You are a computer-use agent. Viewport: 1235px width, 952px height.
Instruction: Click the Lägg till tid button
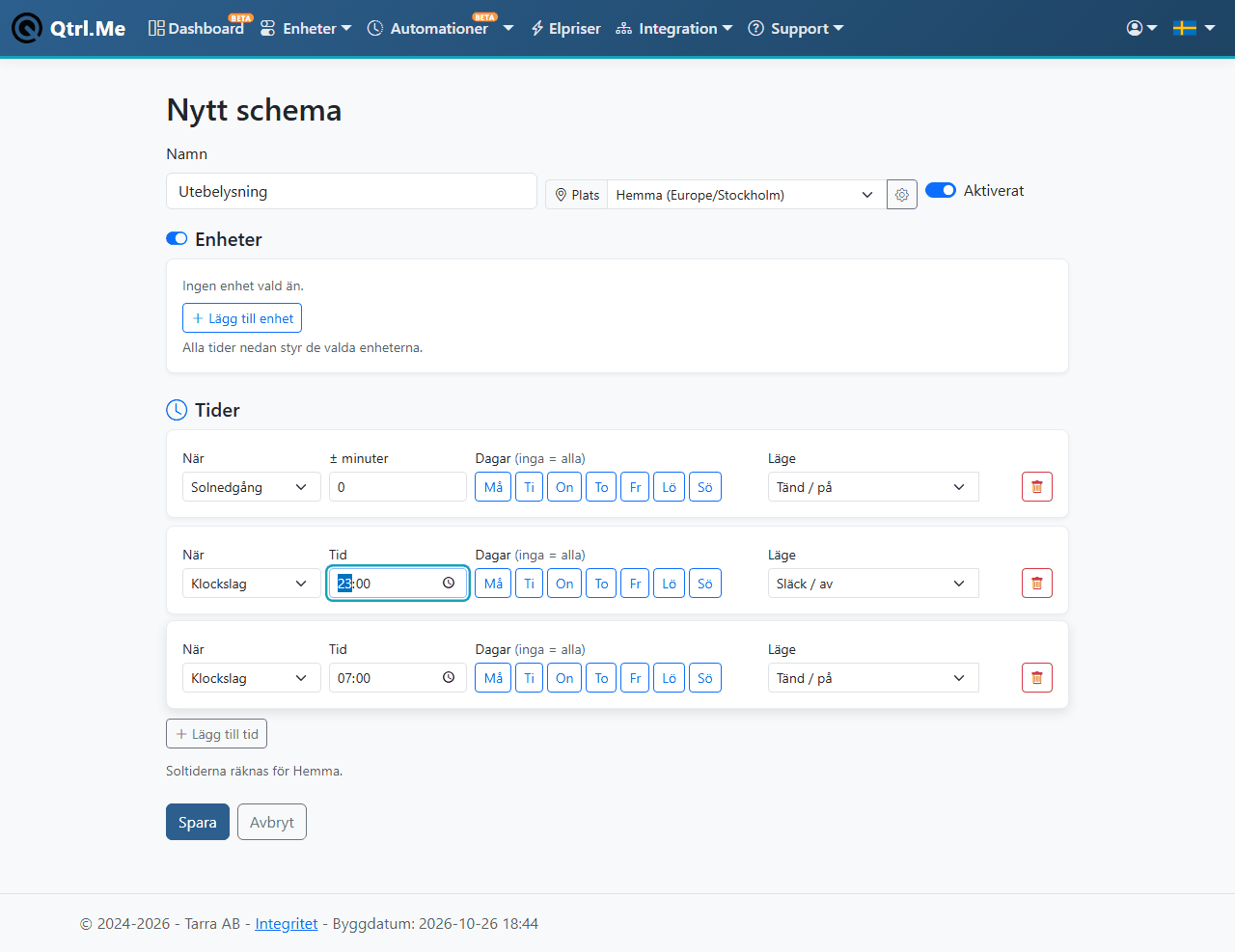217,734
